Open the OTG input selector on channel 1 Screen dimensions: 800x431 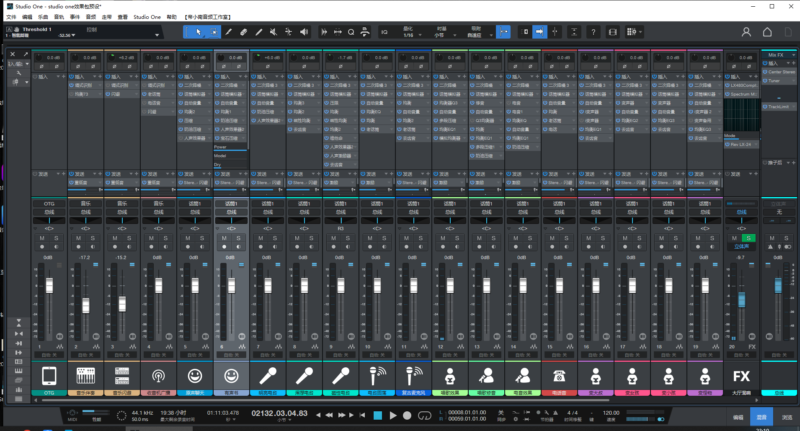[49, 204]
